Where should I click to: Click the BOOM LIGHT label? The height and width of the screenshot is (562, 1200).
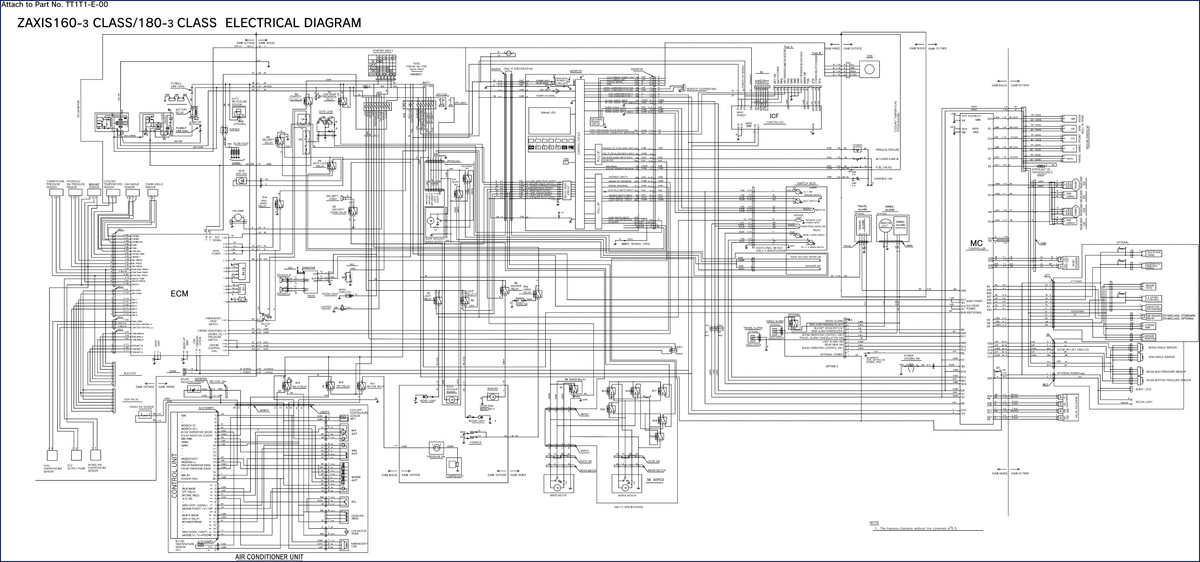[x=1142, y=402]
